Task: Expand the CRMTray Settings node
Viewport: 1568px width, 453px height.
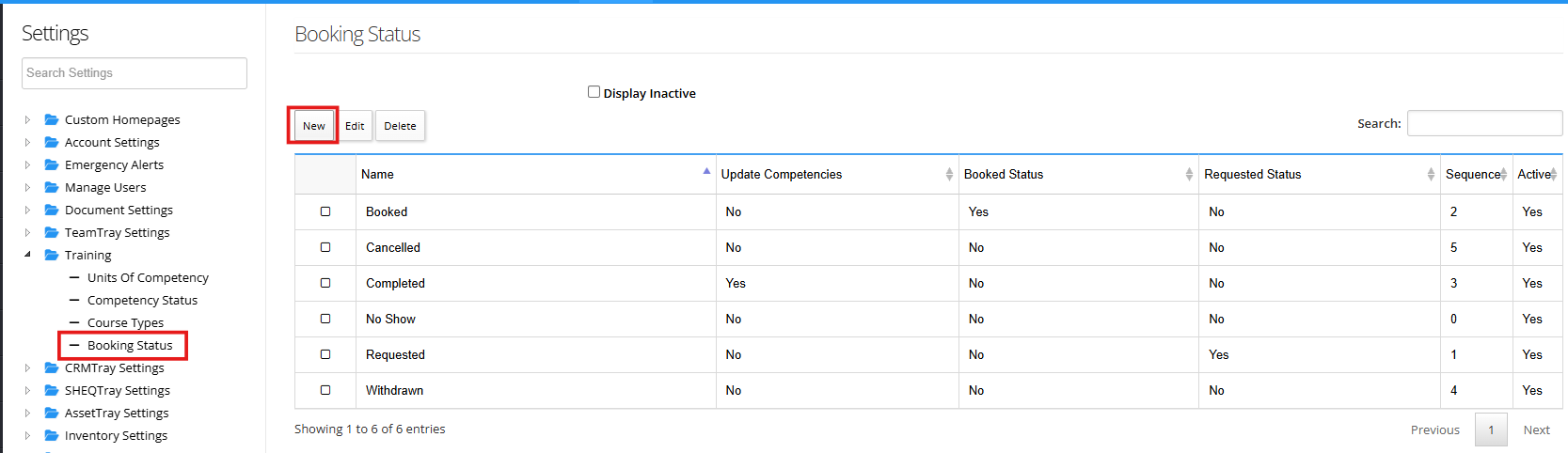Action: click(x=27, y=367)
